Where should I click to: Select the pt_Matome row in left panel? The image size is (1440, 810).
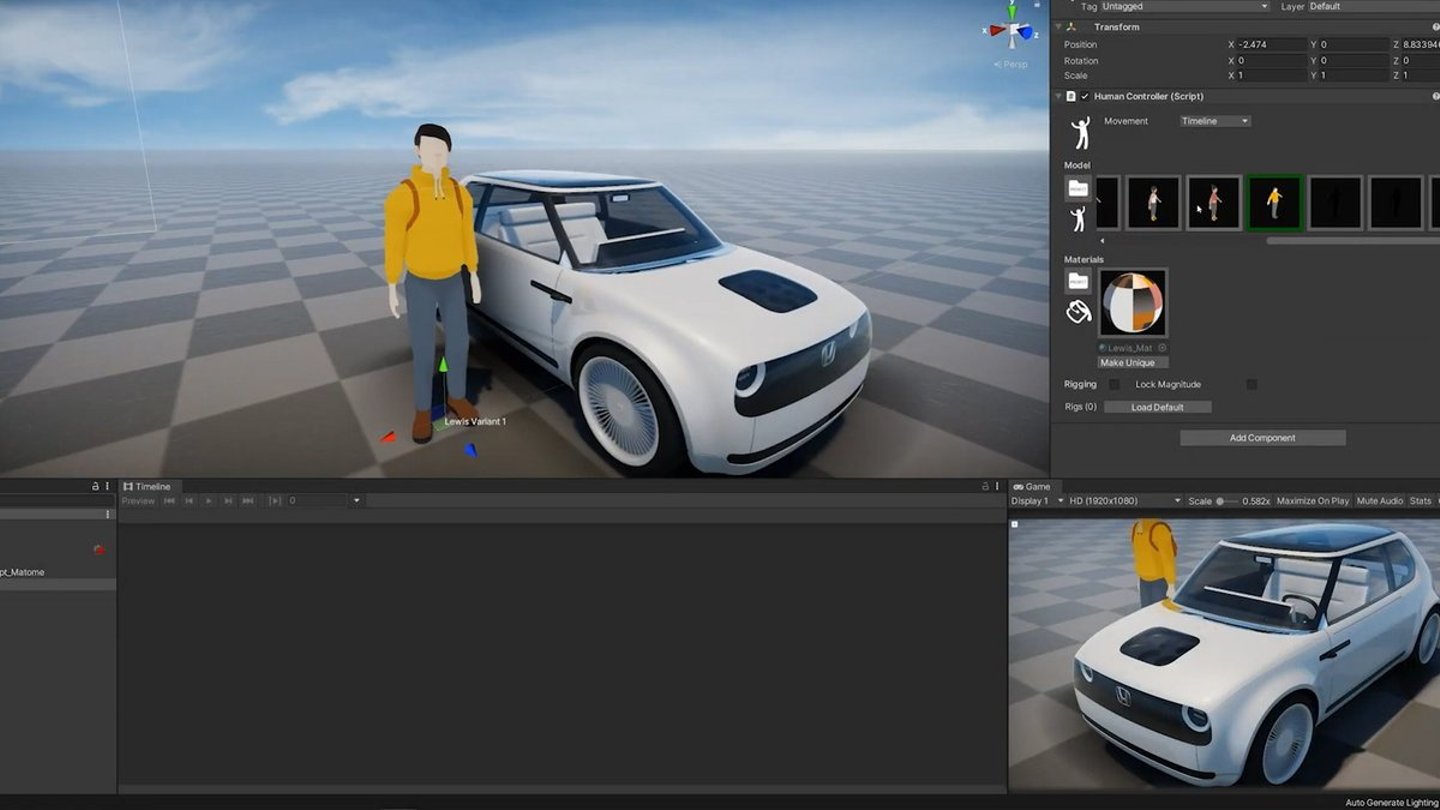58,572
